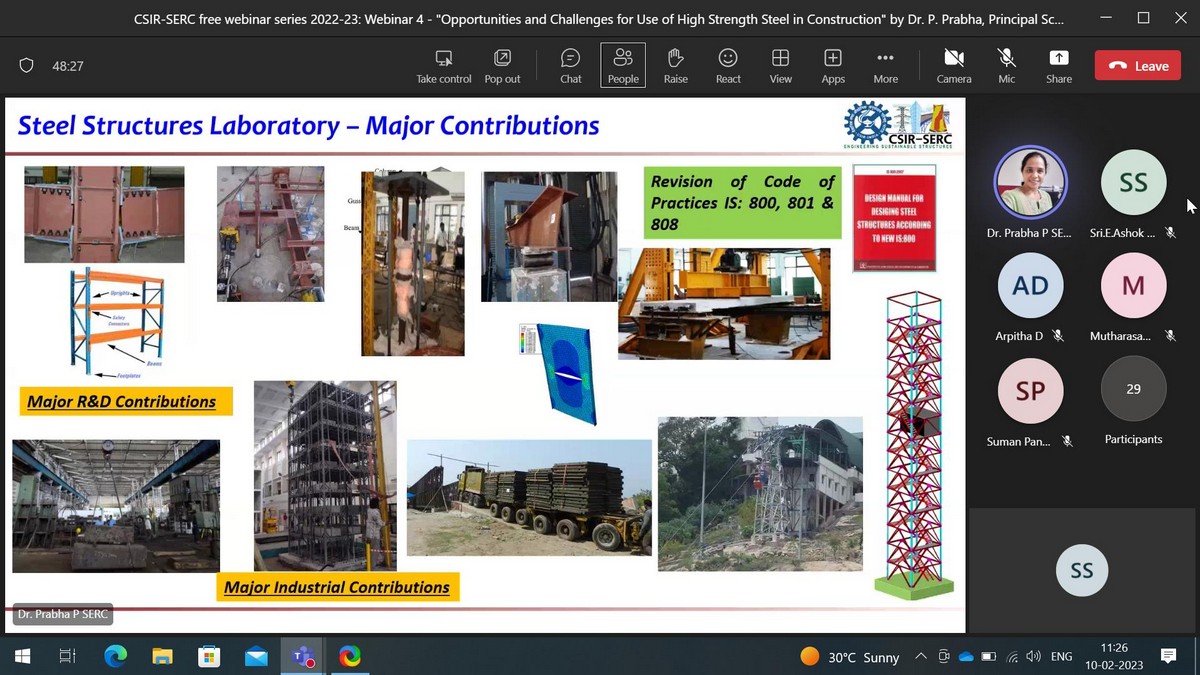
Task: Open the volume control in tray
Action: tap(1034, 657)
